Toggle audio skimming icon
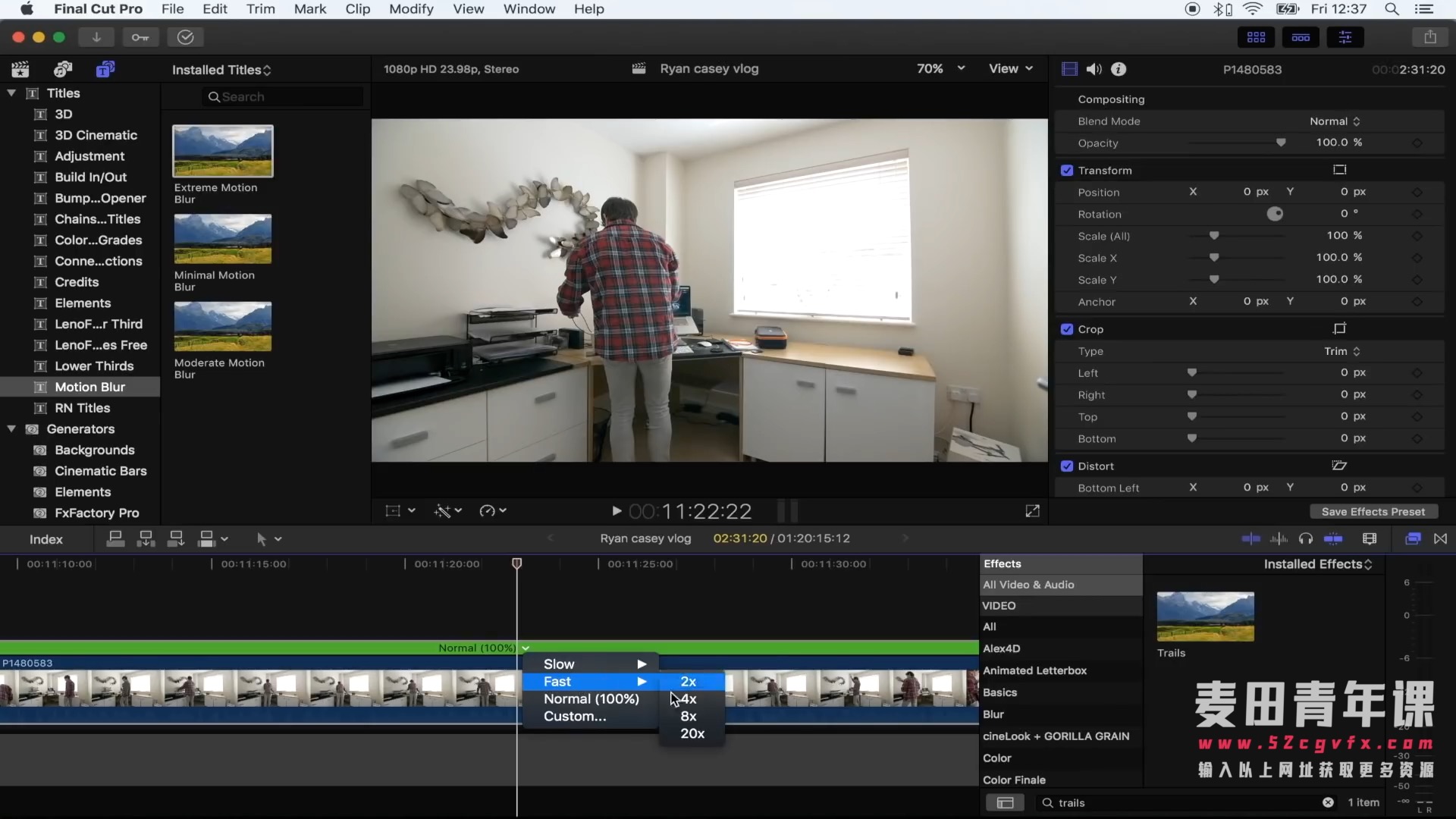The height and width of the screenshot is (819, 1456). [1279, 539]
